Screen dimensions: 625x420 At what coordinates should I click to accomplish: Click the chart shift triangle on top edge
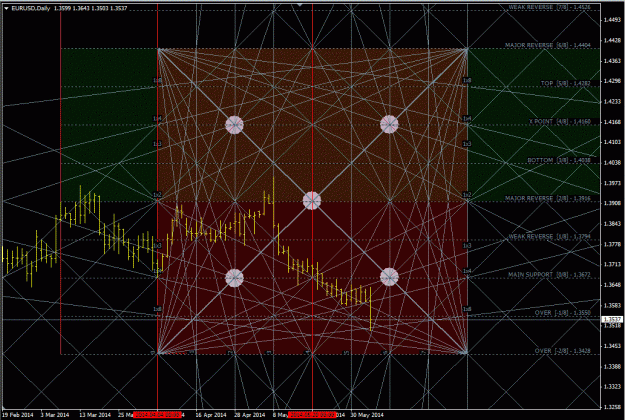tap(300, 5)
